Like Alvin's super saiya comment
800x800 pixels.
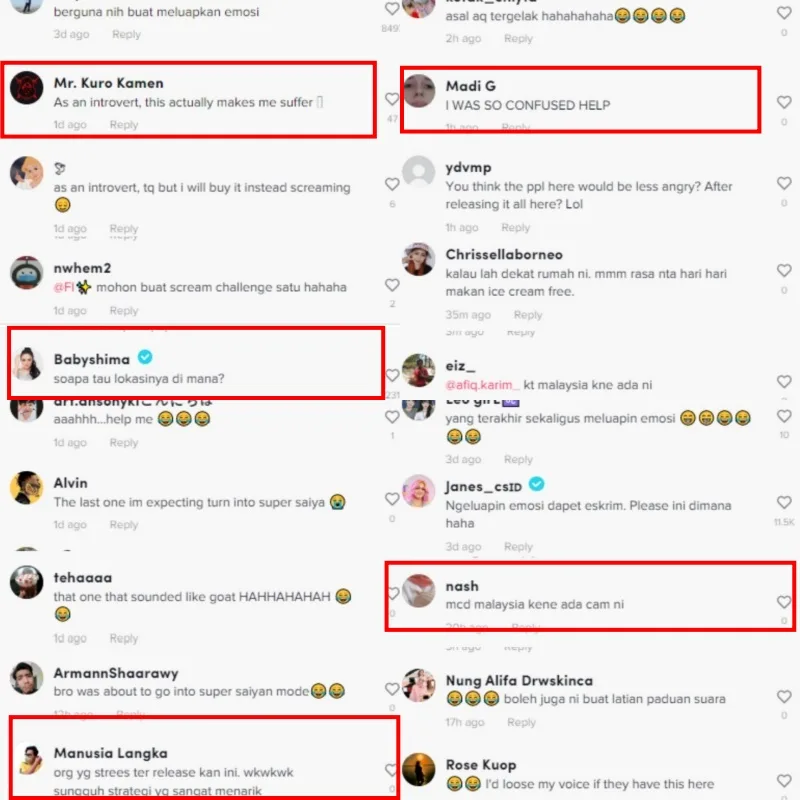[391, 498]
